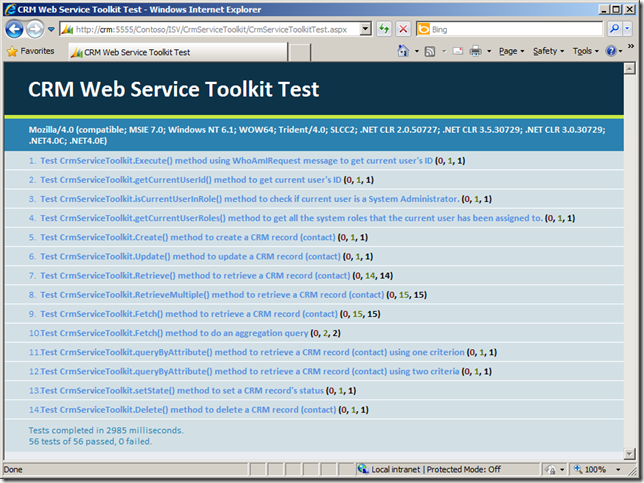Open the Help question mark icon

pos(611,51)
